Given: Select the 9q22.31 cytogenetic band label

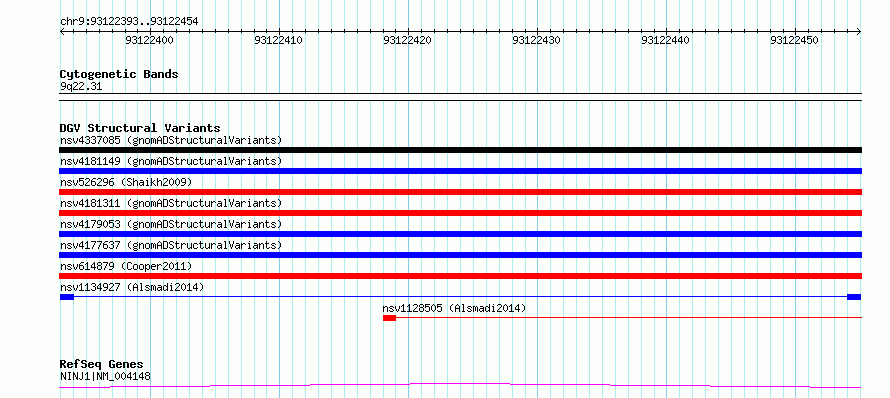Looking at the screenshot, I should coord(81,87).
